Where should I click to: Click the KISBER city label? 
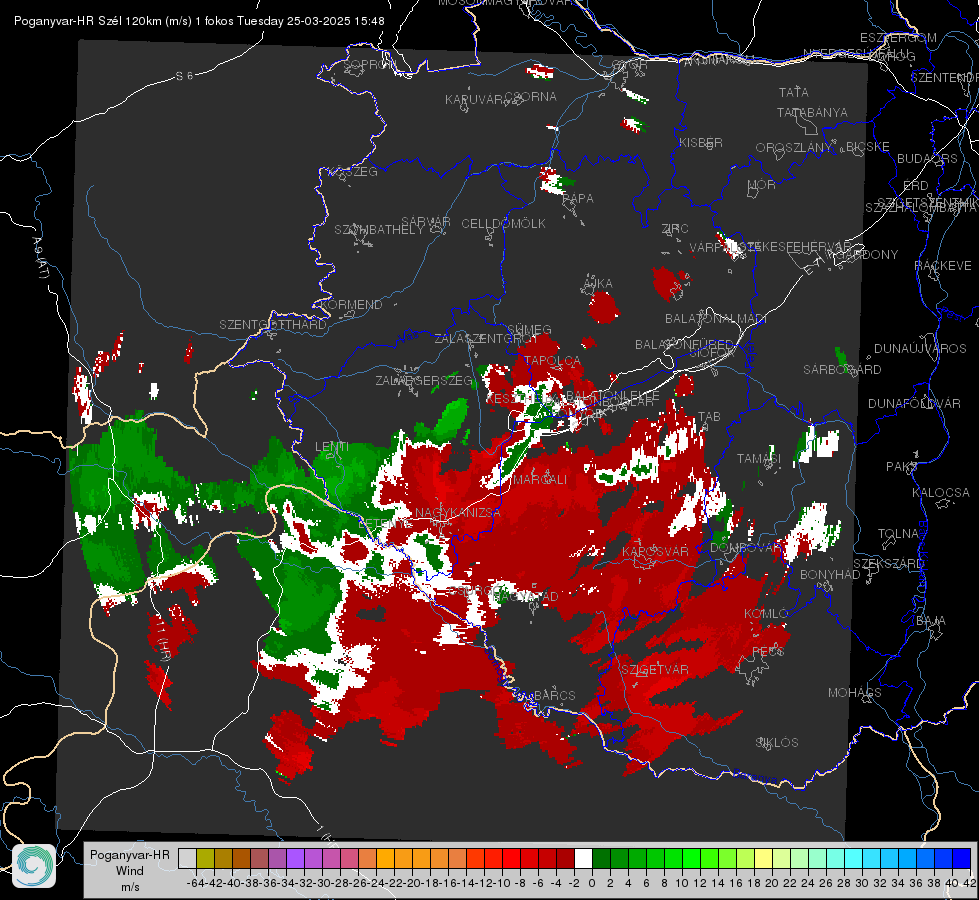pos(701,142)
